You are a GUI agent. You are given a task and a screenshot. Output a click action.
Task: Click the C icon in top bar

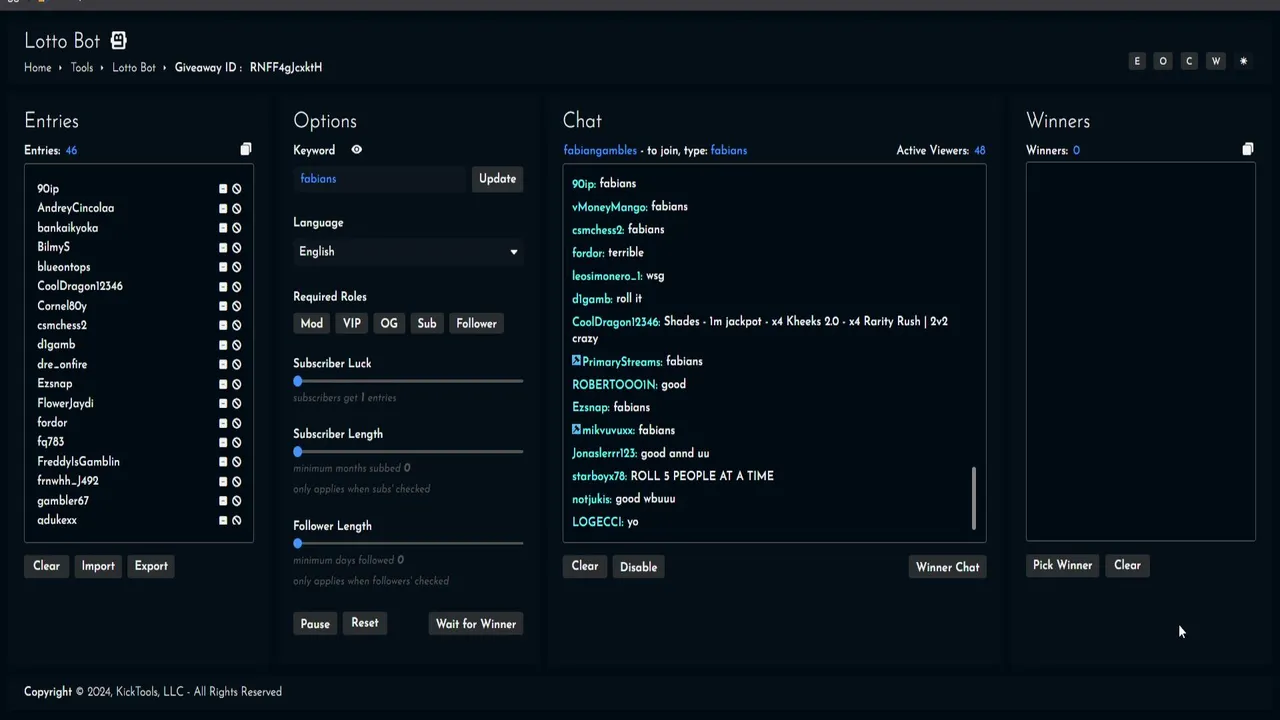click(x=1189, y=61)
